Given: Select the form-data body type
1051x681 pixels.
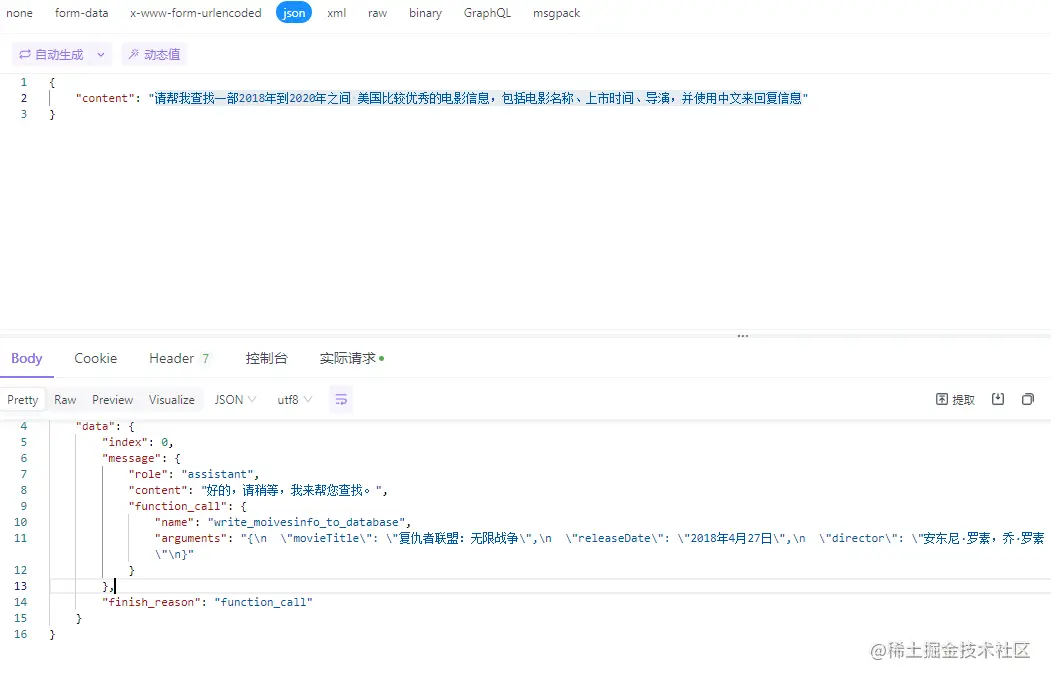Looking at the screenshot, I should (x=81, y=13).
